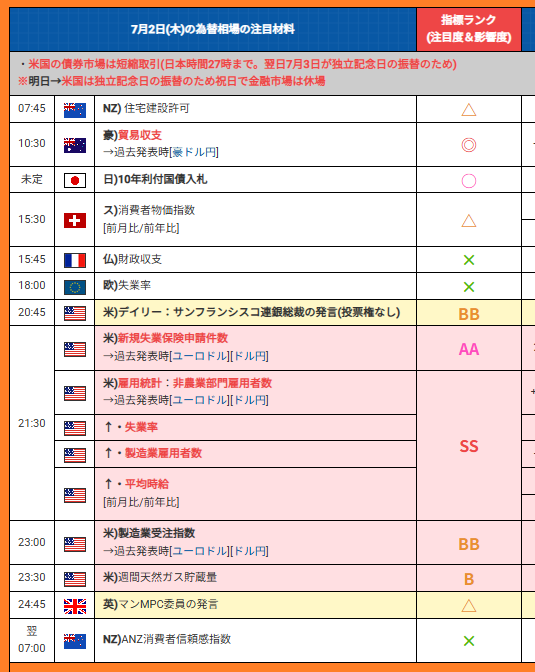Click the event text NZ)ANZ消費者信頼感指数
535x672 pixels.
coord(167,639)
